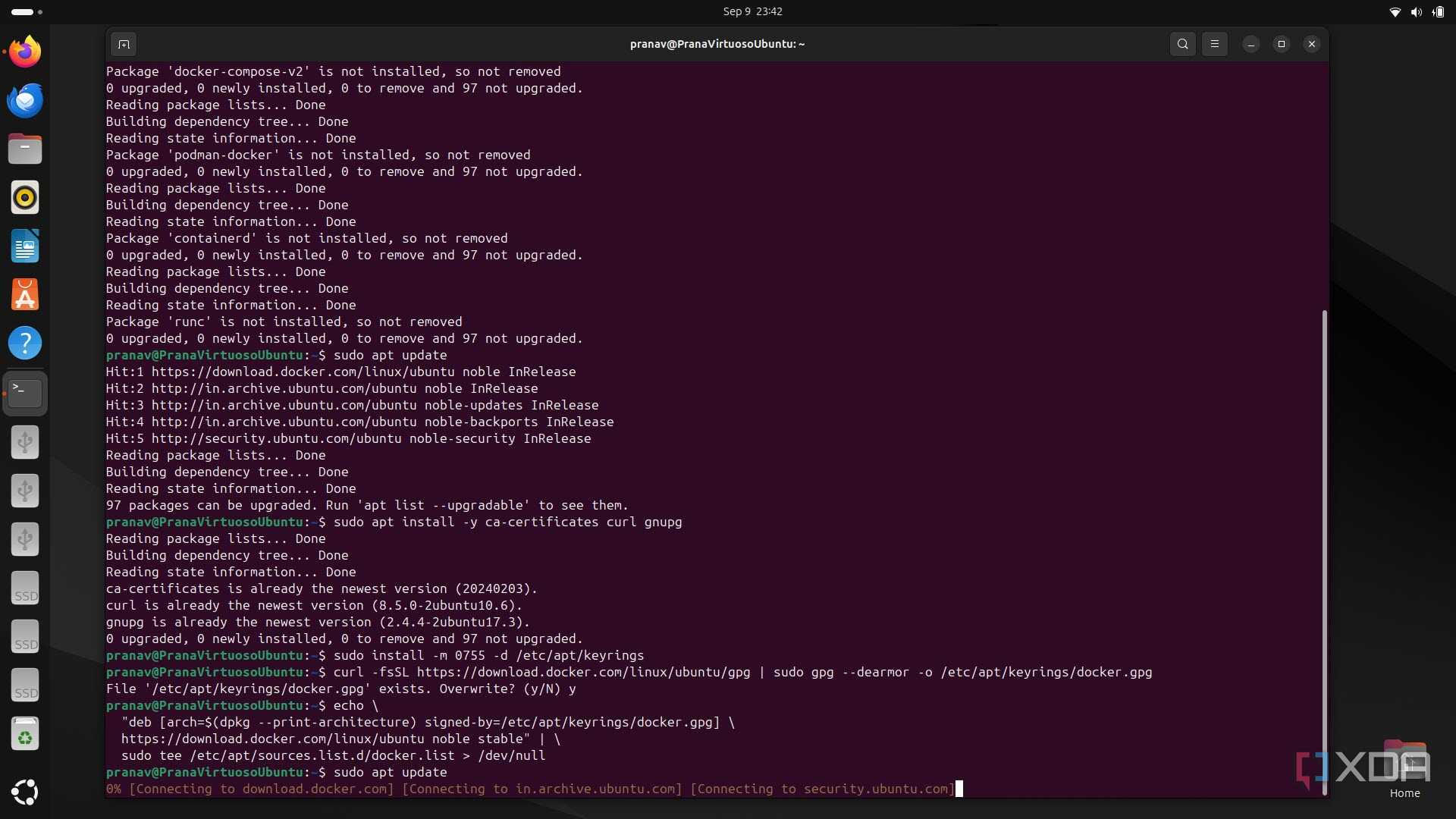Show Applications via Ubuntu logo

(25, 792)
